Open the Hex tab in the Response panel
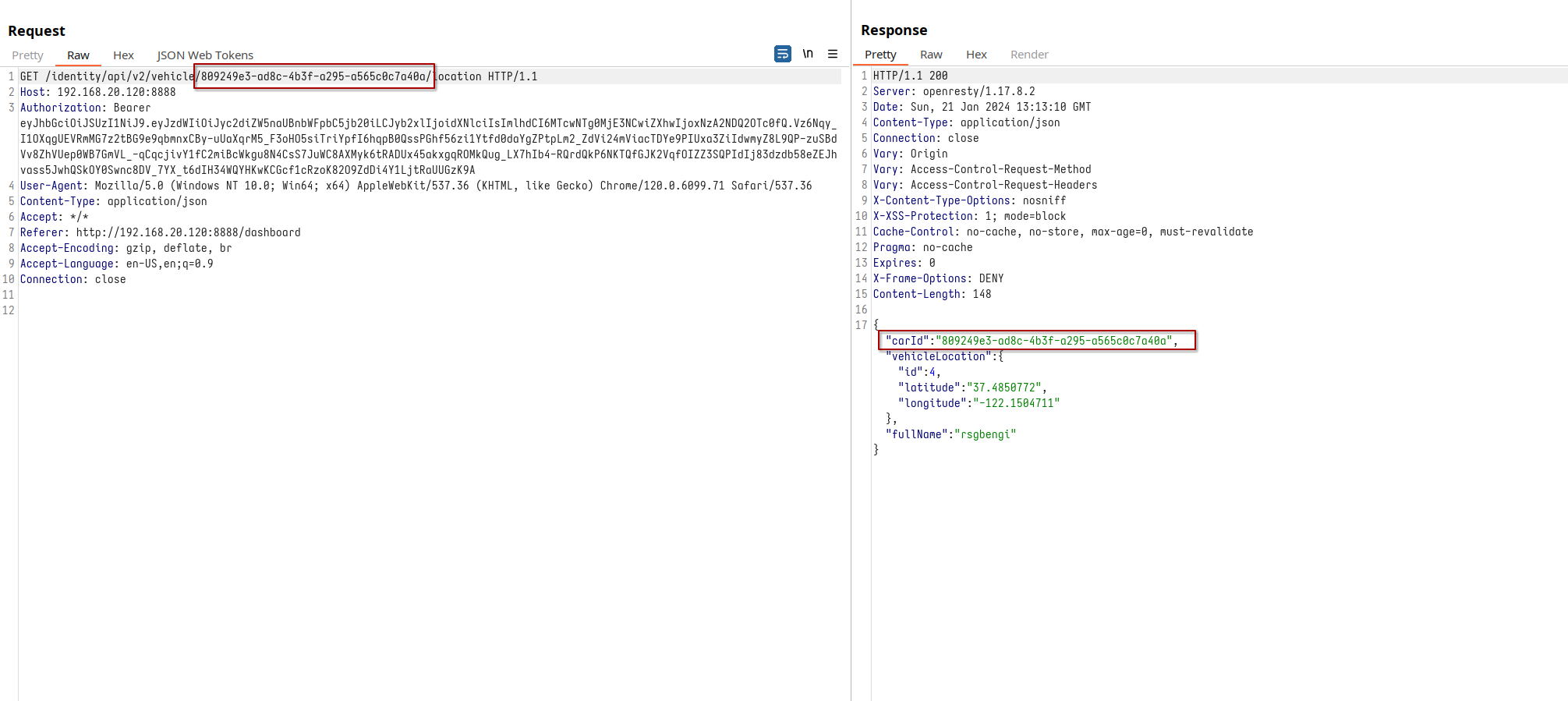1568x701 pixels. coord(976,55)
